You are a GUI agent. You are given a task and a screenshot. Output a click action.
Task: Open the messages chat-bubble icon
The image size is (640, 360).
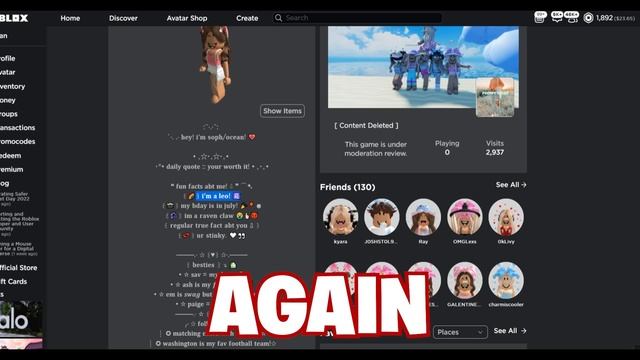pyautogui.click(x=556, y=17)
